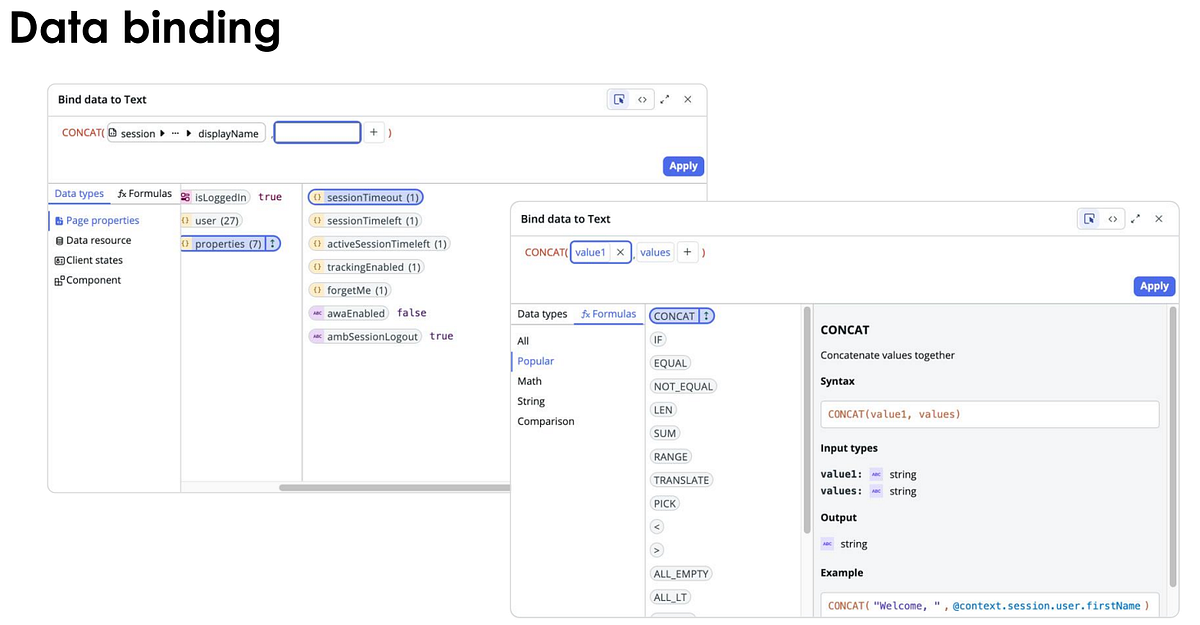Expand the dialog containing the value1 chip
This screenshot has width=1200, height=625.
1136,219
